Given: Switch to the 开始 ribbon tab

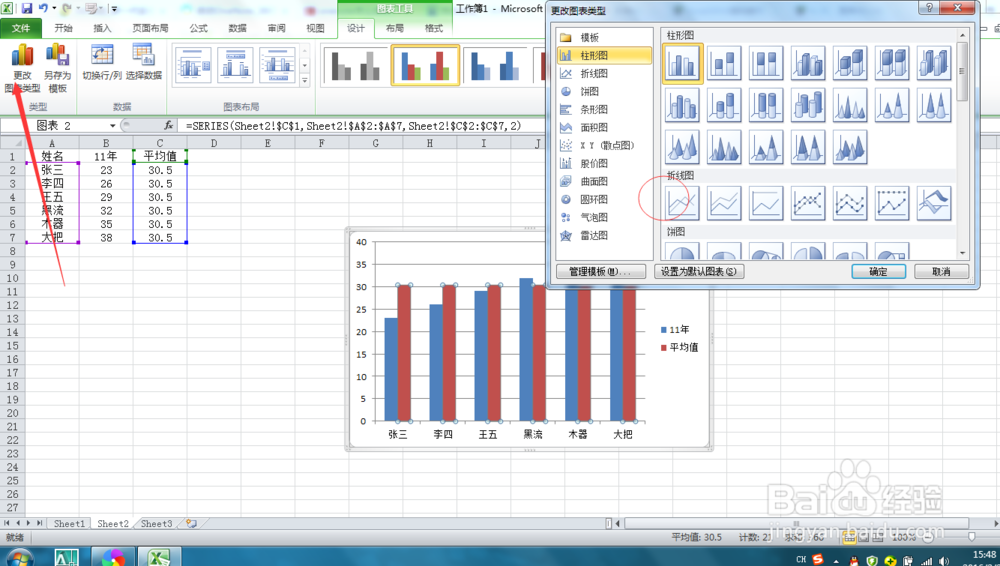Looking at the screenshot, I should 63,28.
